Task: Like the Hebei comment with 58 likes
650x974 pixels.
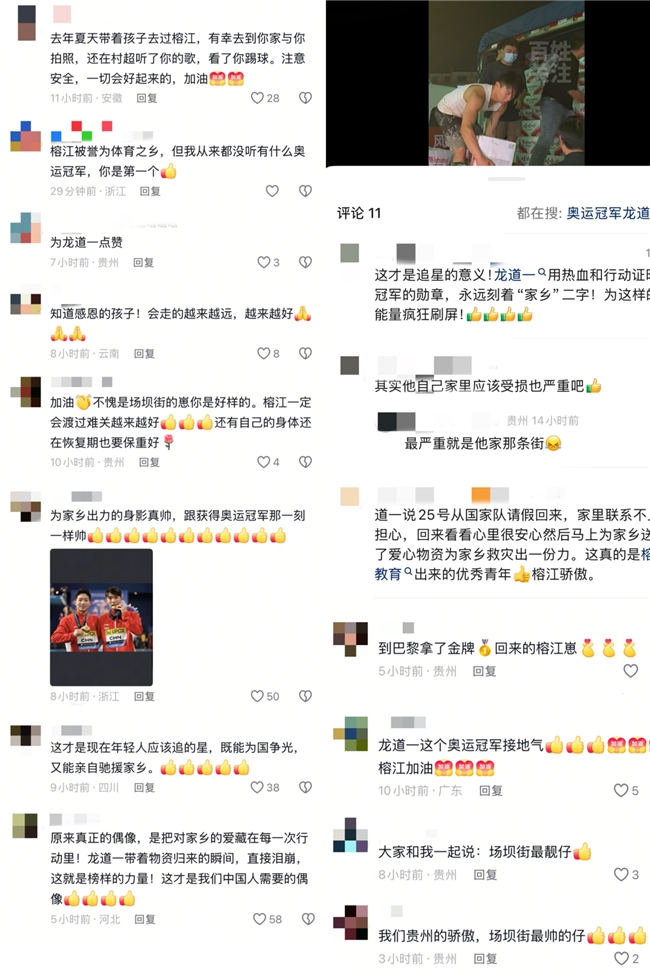Action: tap(259, 919)
